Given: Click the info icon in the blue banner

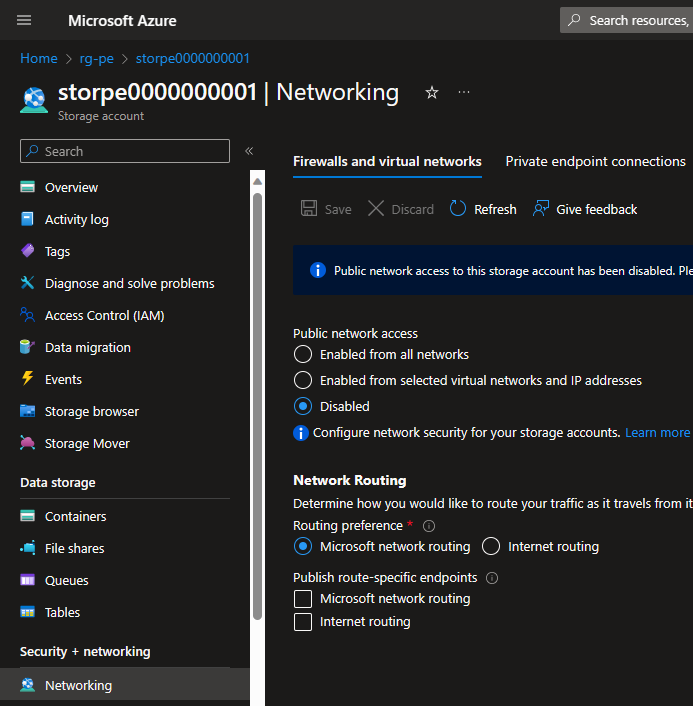Looking at the screenshot, I should point(318,270).
